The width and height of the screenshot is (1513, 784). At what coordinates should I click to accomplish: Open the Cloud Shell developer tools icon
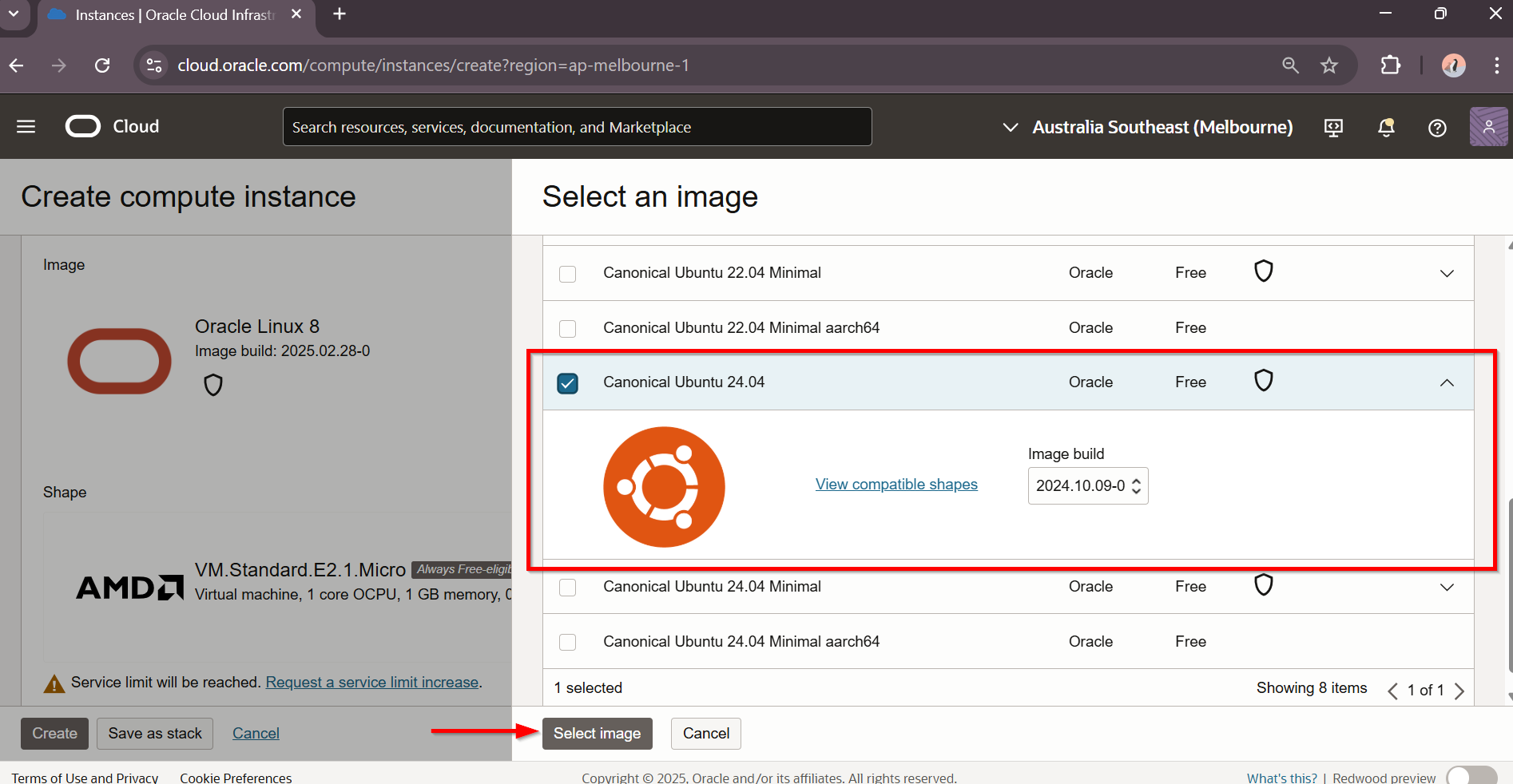(x=1333, y=128)
